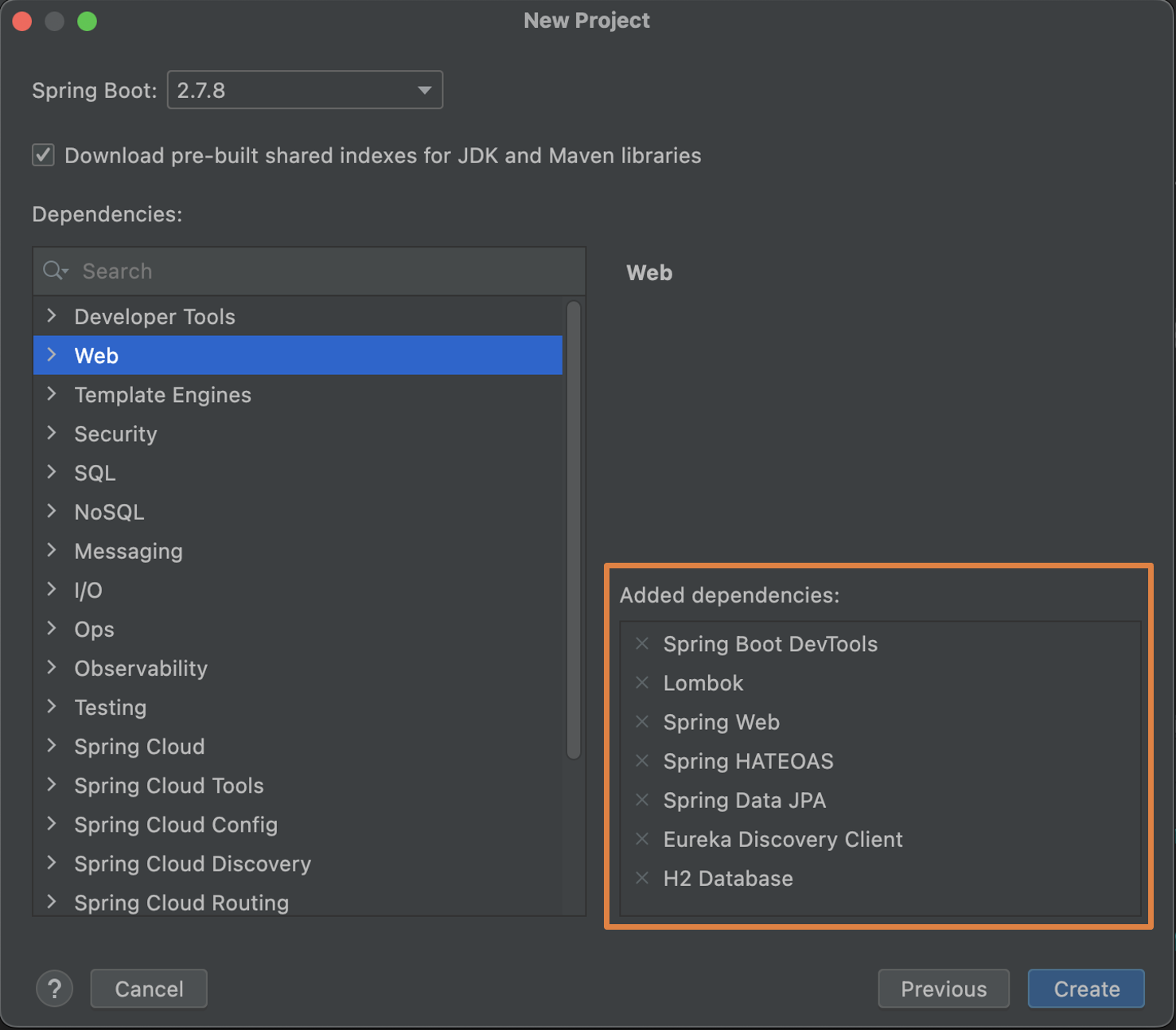Expand the Template Engines chevron

tap(52, 394)
